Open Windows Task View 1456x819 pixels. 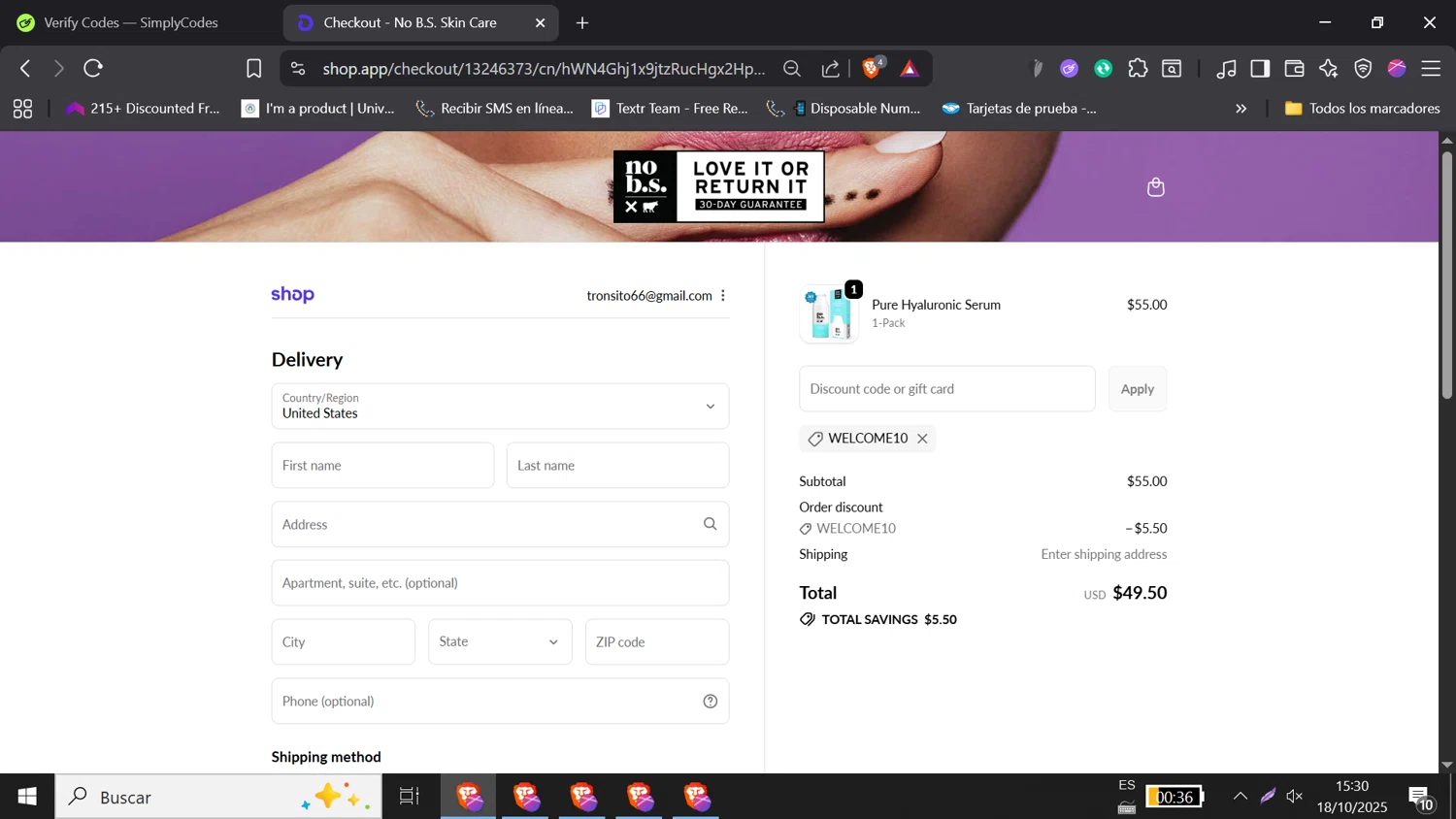[410, 797]
